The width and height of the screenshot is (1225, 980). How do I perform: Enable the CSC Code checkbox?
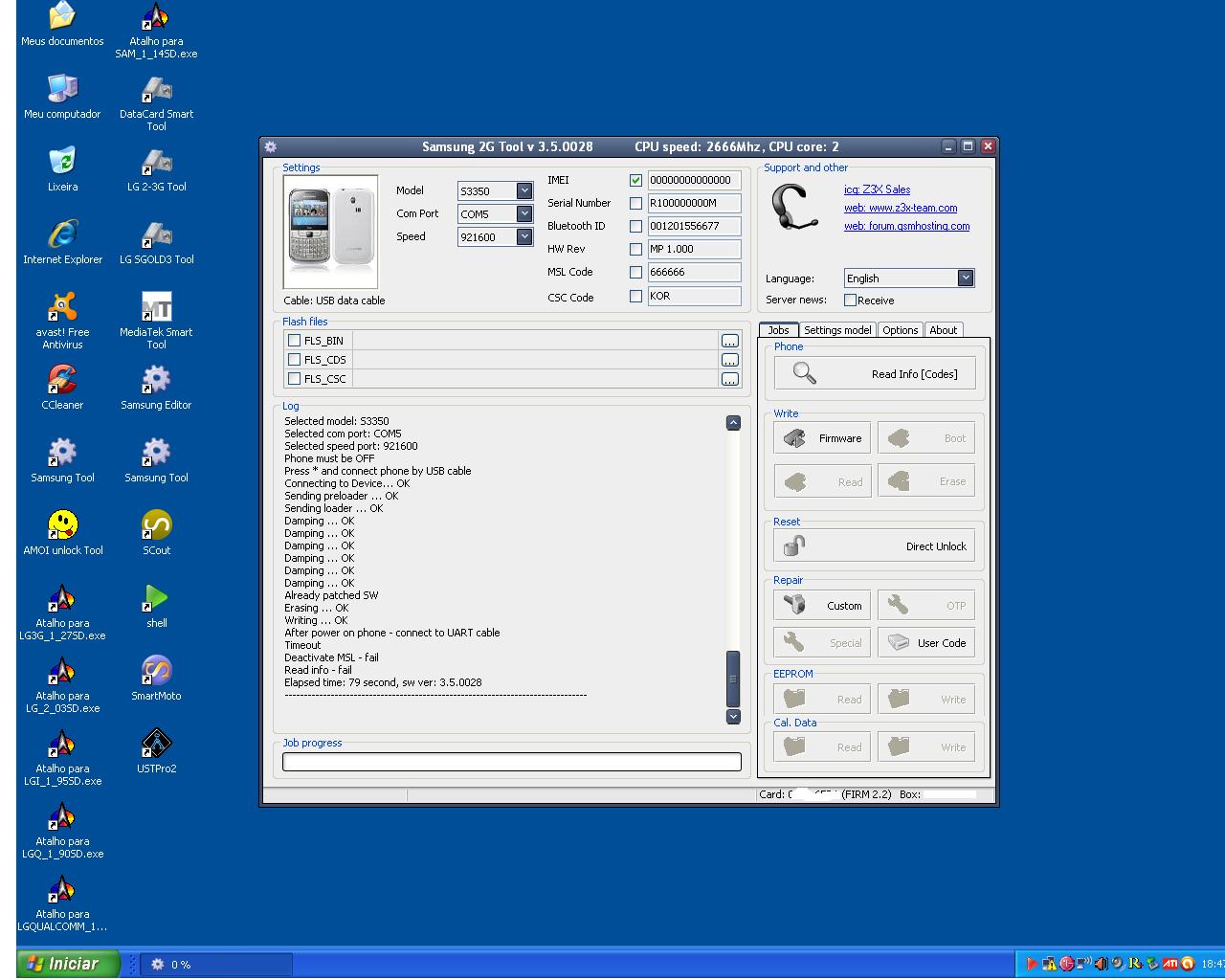(x=635, y=296)
